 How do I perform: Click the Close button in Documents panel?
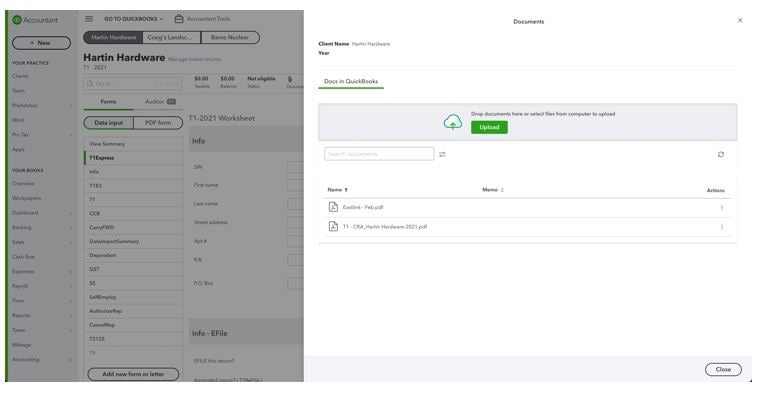pyautogui.click(x=723, y=369)
